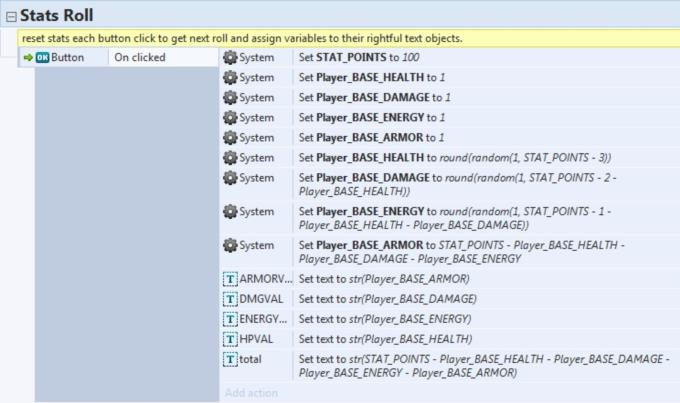Click the System gear icon for STAT_POINTS action
Viewport: 680px width, 403px height.
pos(230,58)
